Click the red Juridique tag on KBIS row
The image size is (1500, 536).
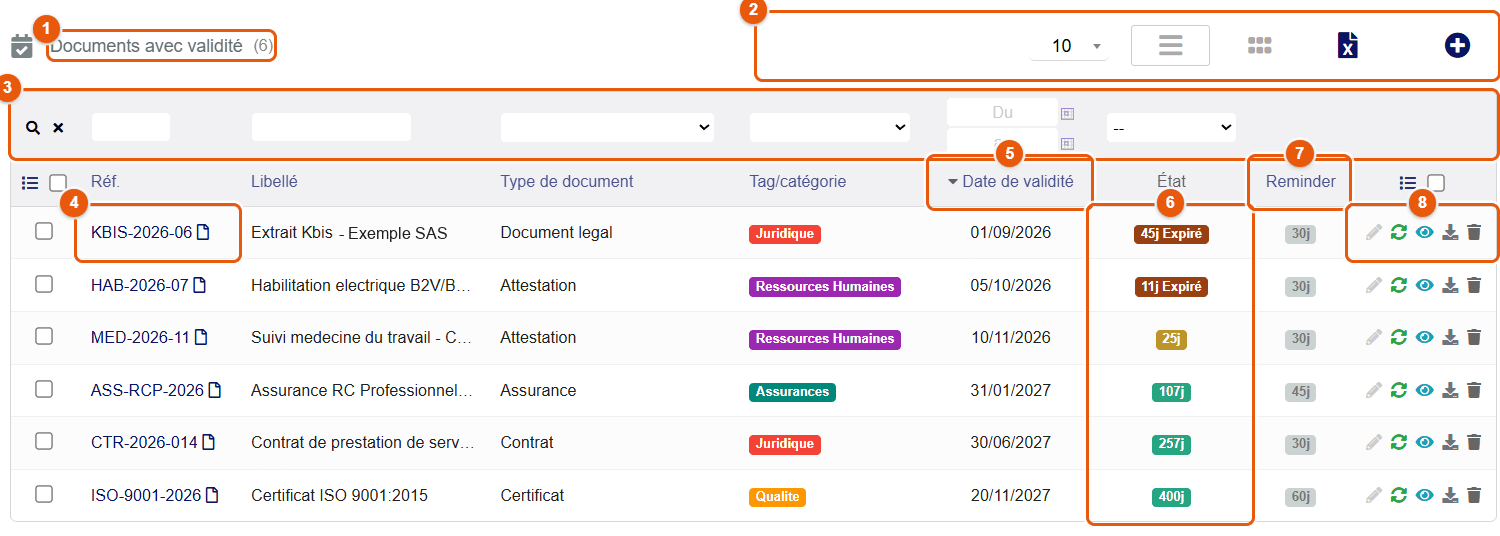point(785,234)
